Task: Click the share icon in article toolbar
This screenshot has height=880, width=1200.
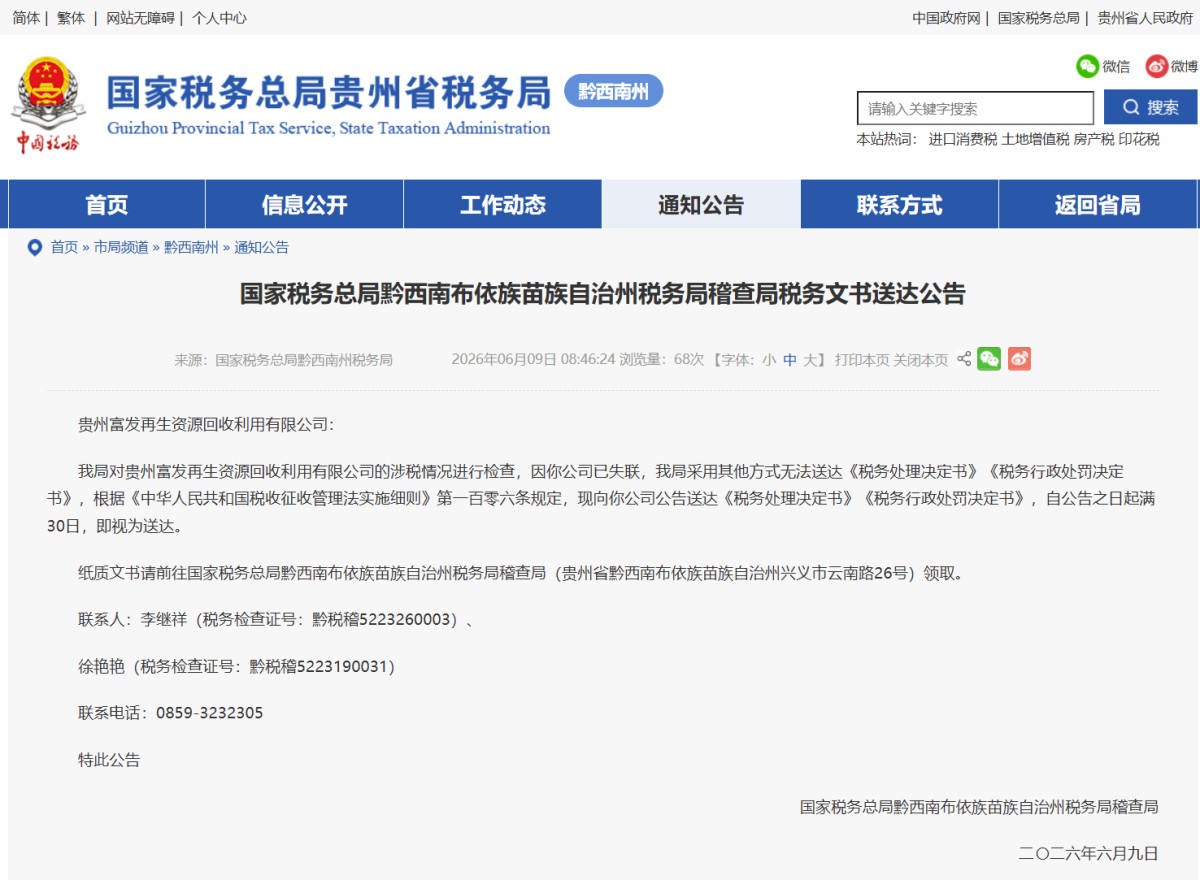Action: click(964, 359)
